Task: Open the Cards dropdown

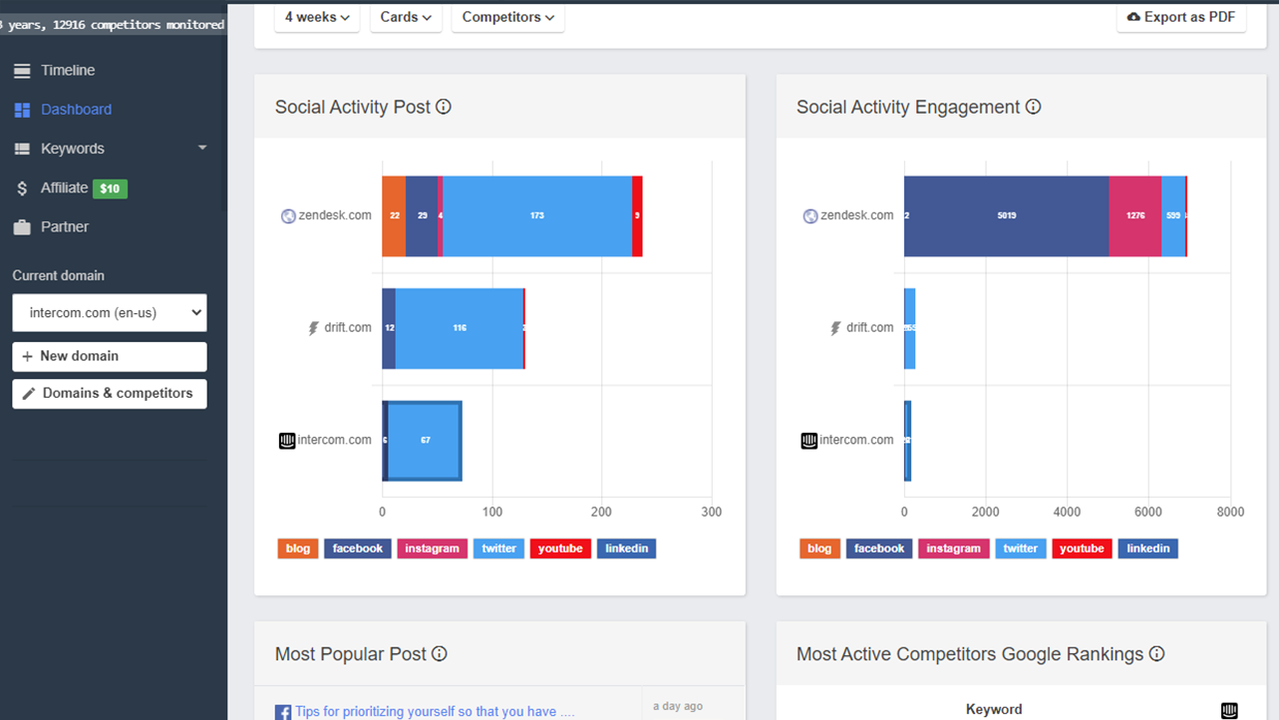Action: [x=406, y=17]
